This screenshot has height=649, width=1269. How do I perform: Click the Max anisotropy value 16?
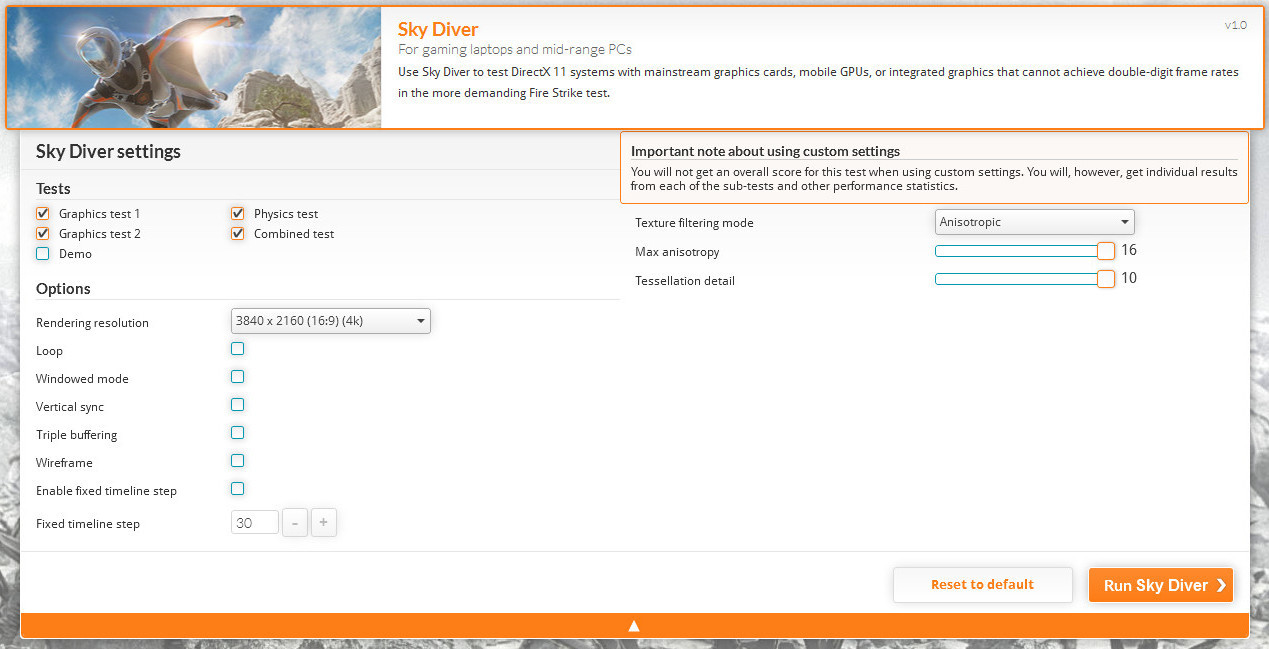pyautogui.click(x=1129, y=250)
